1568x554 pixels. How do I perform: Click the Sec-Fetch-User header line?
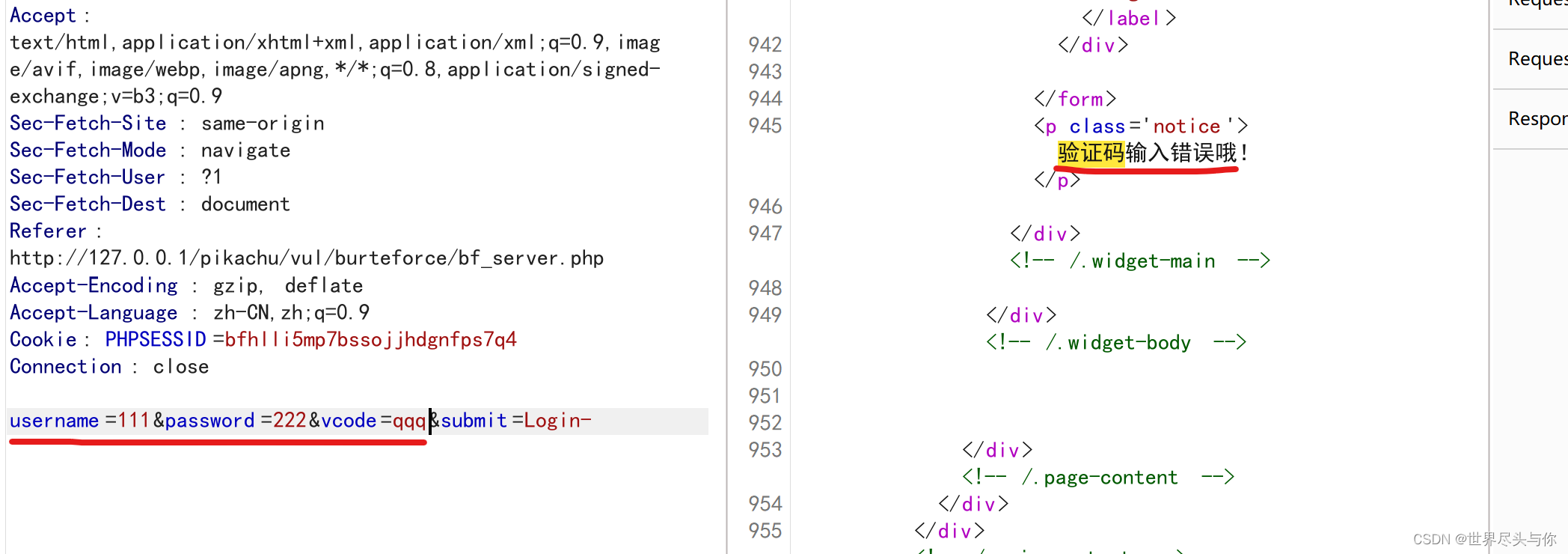pos(116,177)
